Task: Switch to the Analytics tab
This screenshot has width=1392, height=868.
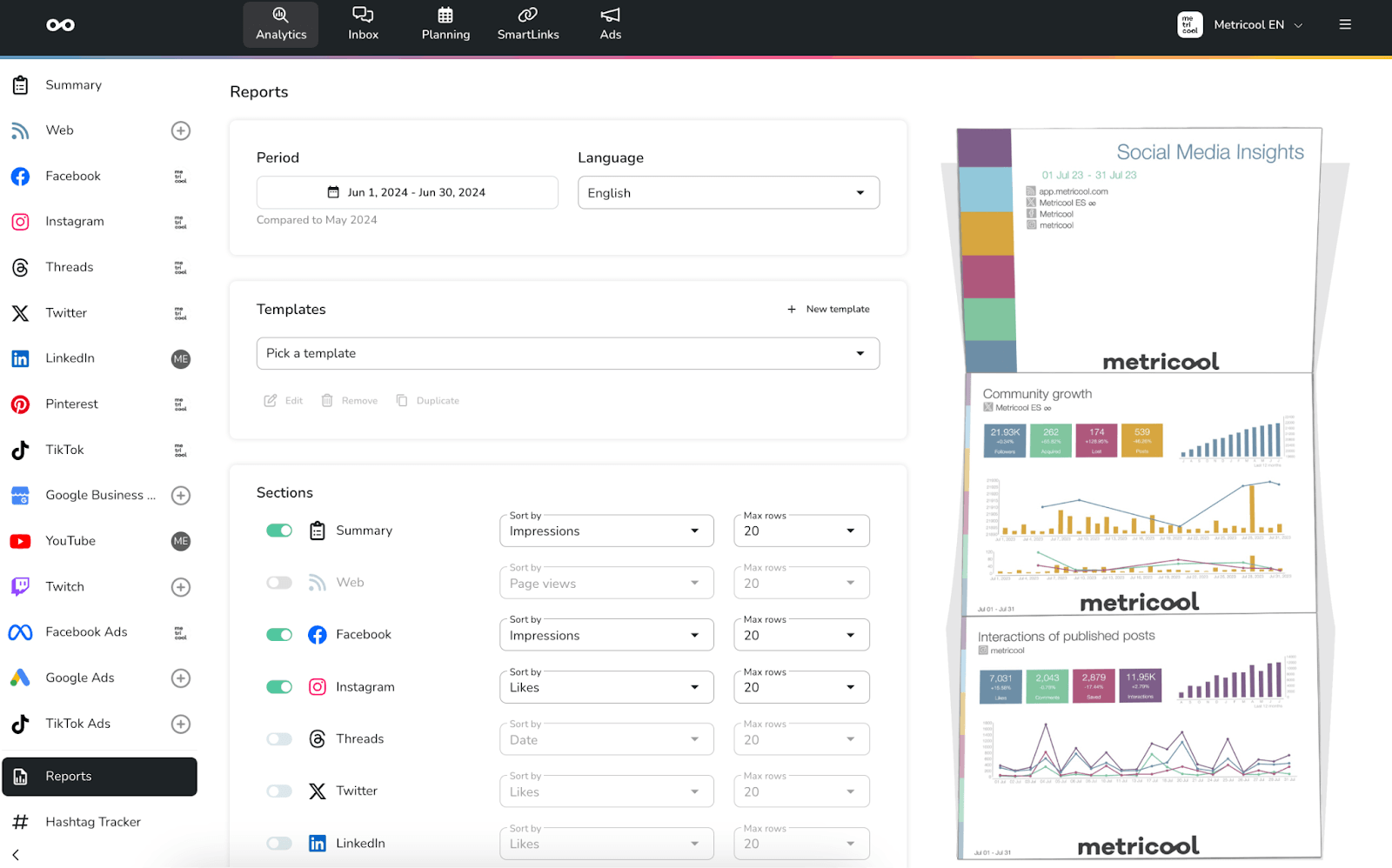Action: [280, 23]
